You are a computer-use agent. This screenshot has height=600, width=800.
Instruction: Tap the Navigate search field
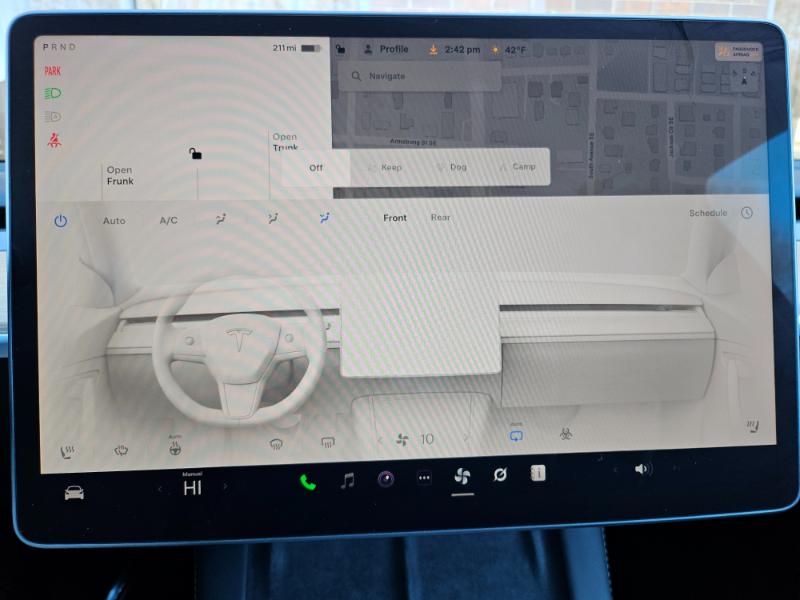pos(420,76)
